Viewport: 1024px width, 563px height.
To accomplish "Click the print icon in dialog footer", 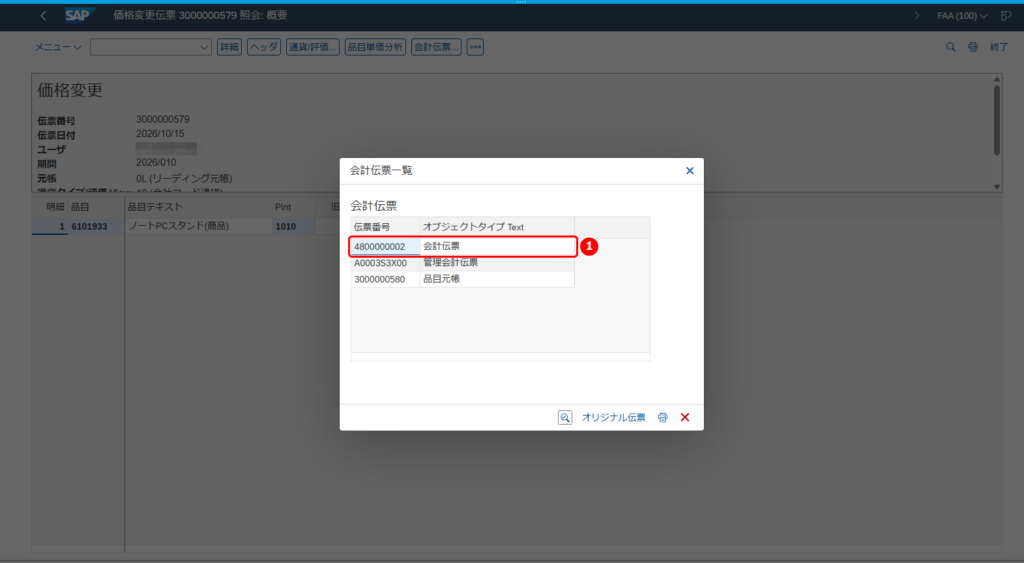I will pyautogui.click(x=662, y=417).
